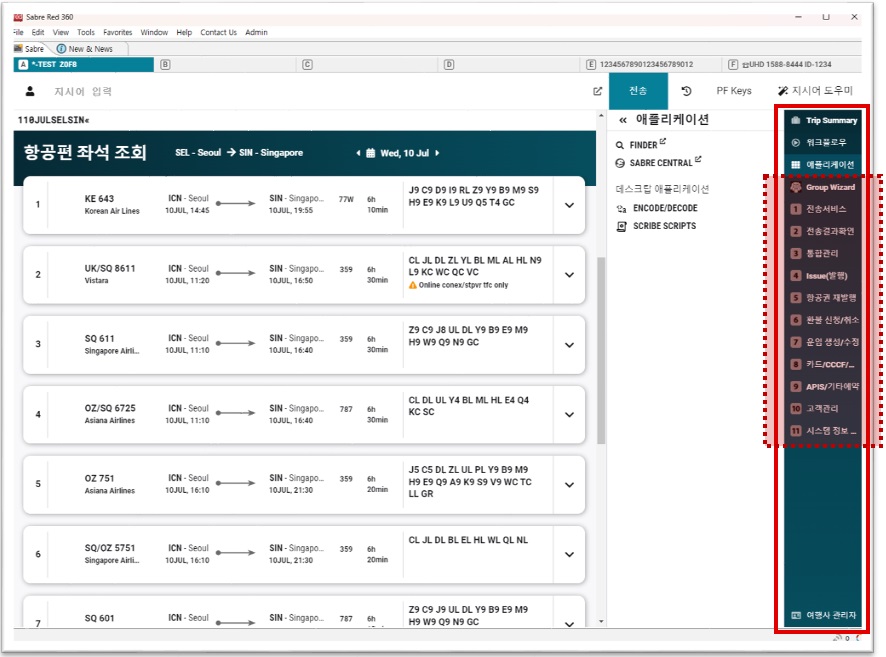Open the View menu
Viewport: 886px width, 657px height.
click(x=60, y=32)
